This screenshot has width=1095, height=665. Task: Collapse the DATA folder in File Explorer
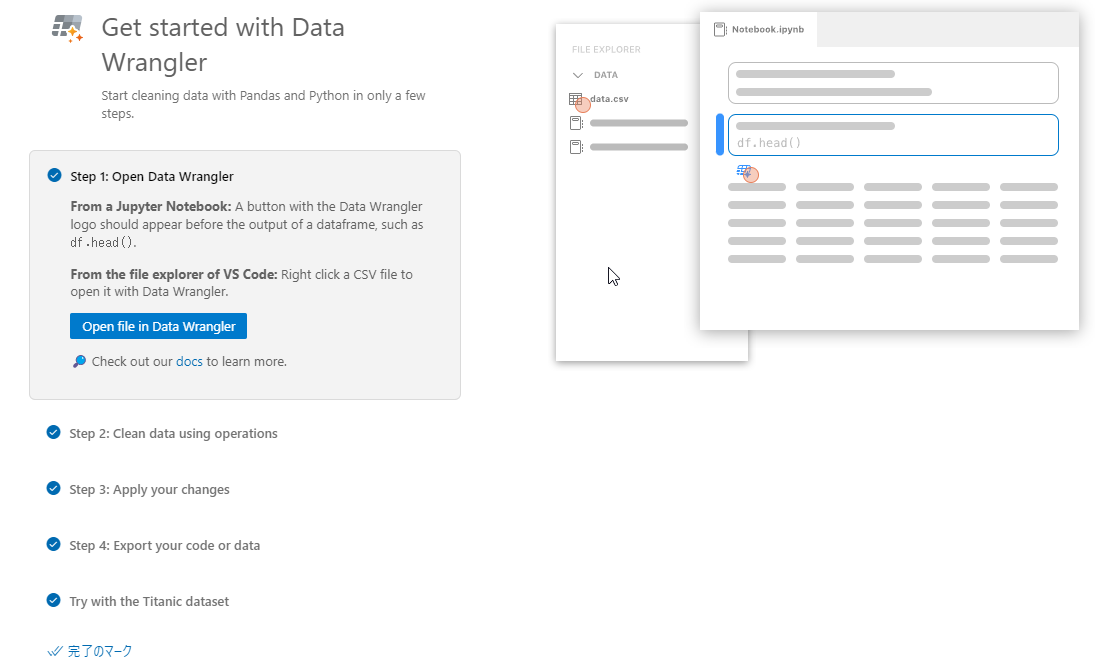pos(577,74)
